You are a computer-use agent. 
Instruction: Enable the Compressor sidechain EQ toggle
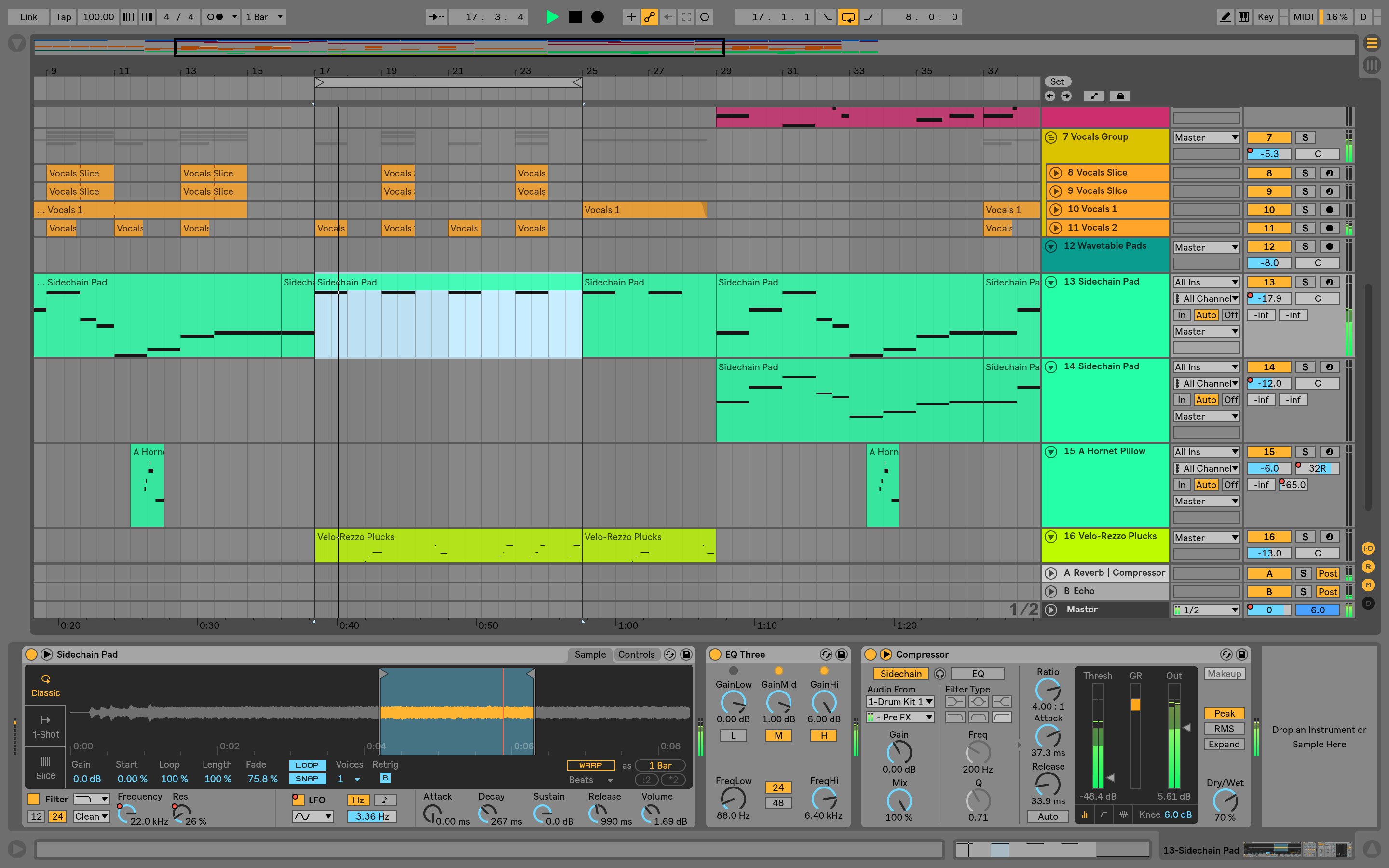[974, 673]
